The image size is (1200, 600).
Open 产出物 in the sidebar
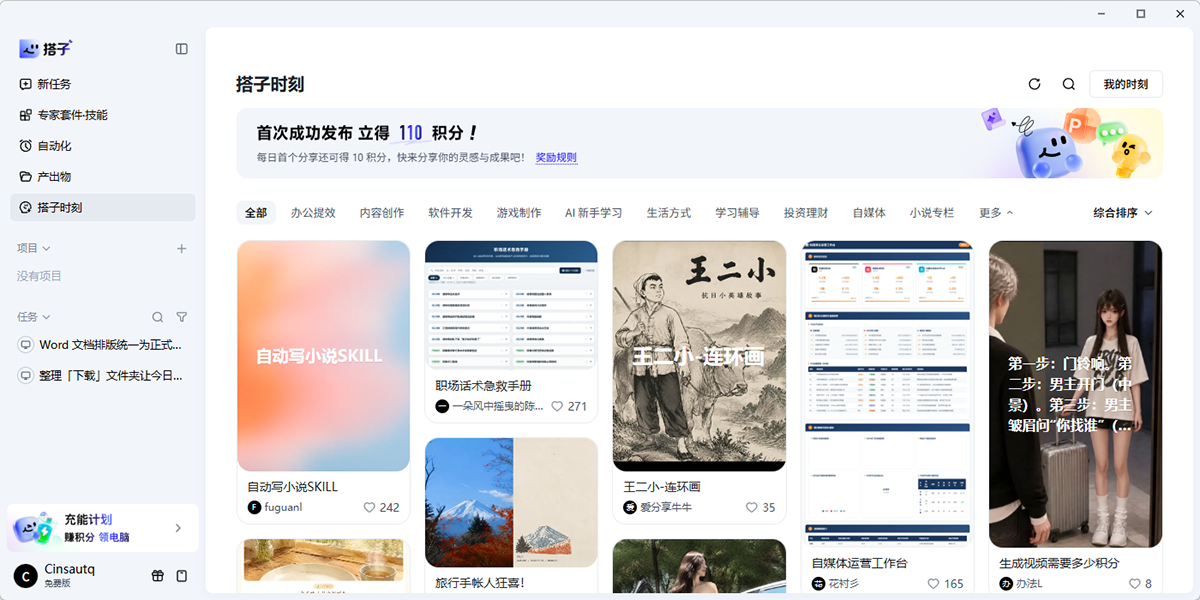coord(102,177)
